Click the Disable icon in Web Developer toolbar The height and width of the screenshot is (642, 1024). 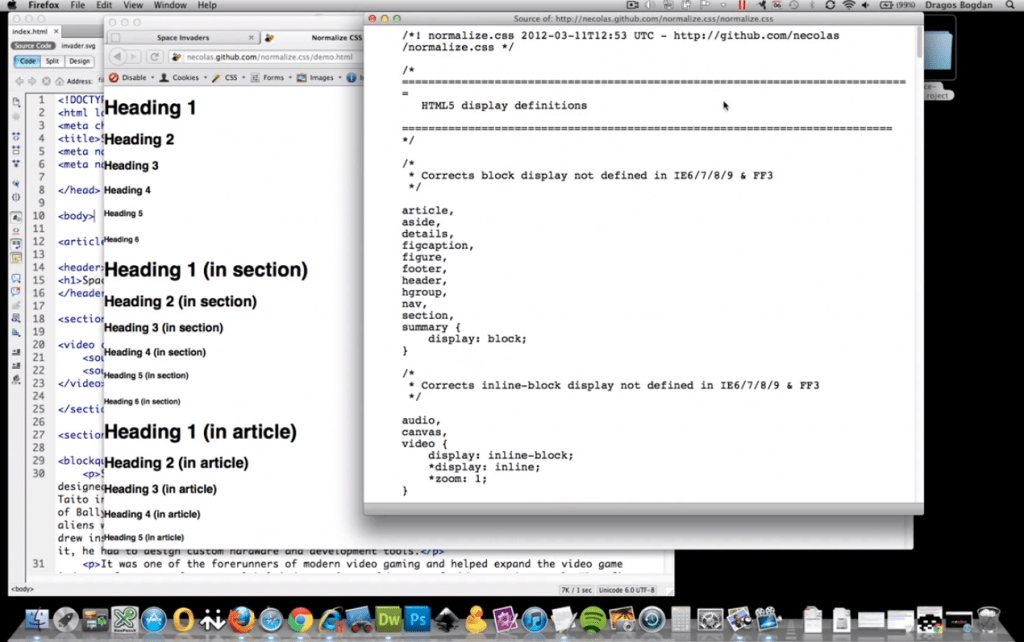click(x=113, y=78)
